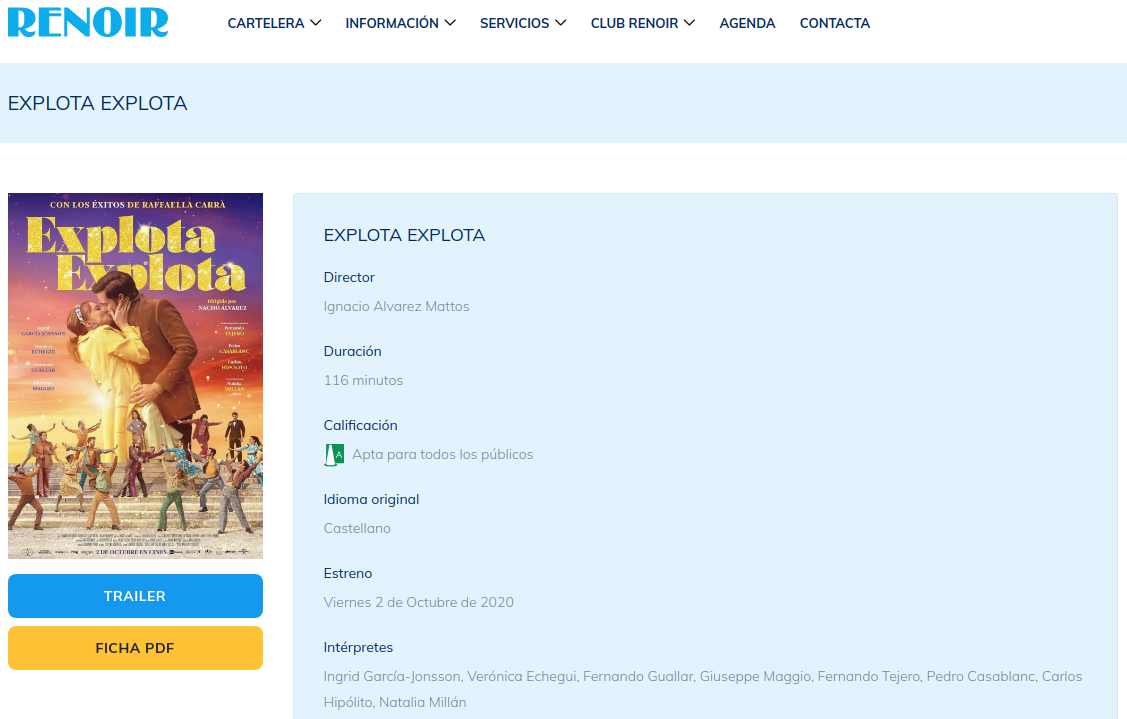Viewport: 1127px width, 719px height.
Task: Click the Idioma original label
Action: [x=371, y=500]
